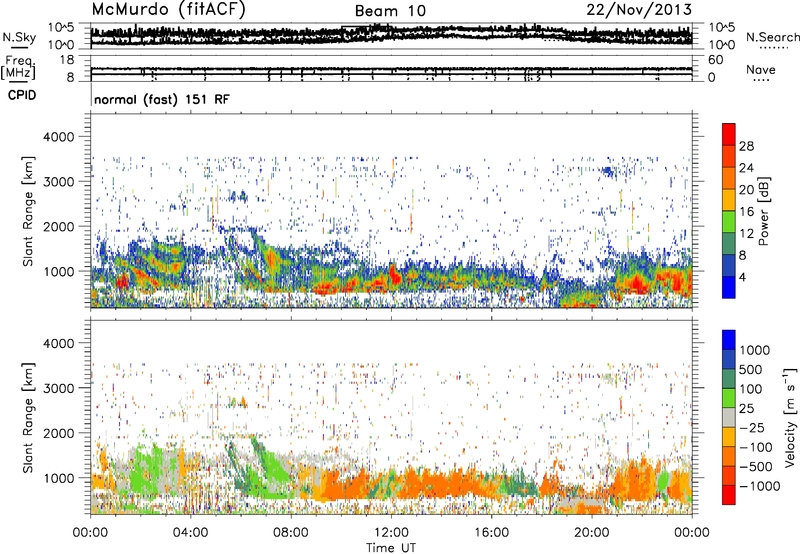Click the "Freq. [MHz]" axis label

(18, 68)
